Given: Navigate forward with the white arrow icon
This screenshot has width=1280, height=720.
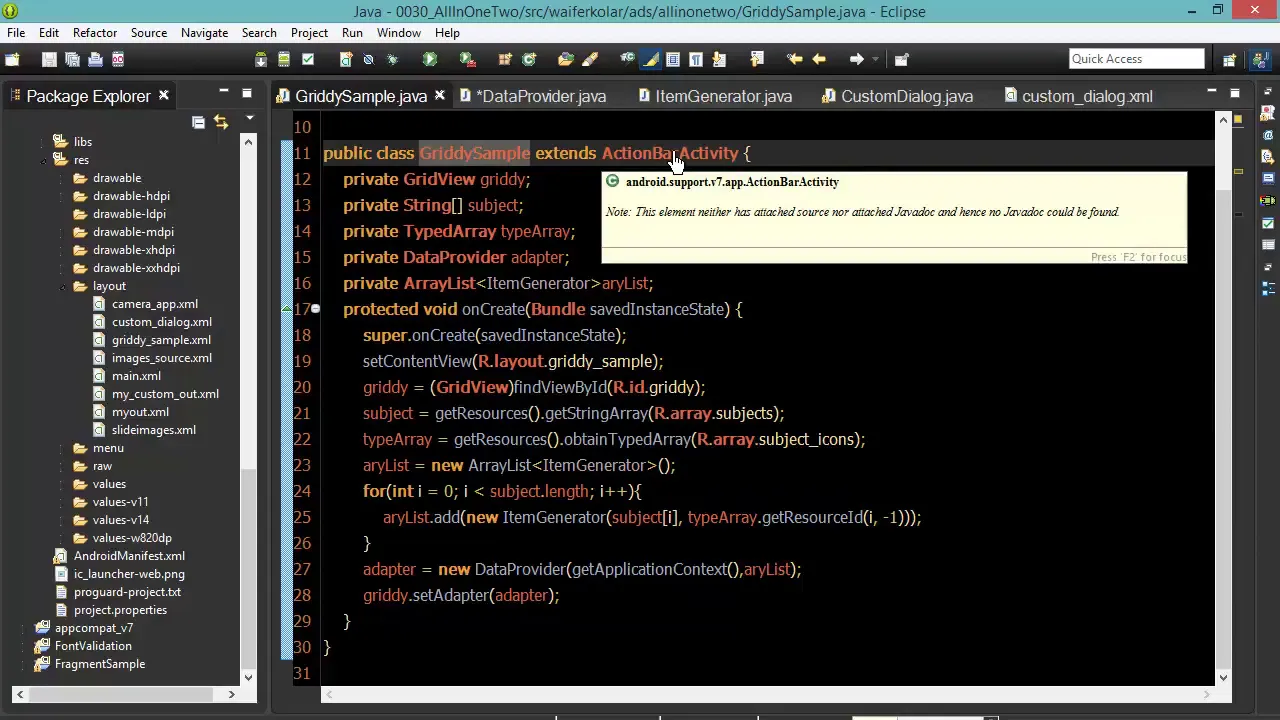Looking at the screenshot, I should point(857,59).
